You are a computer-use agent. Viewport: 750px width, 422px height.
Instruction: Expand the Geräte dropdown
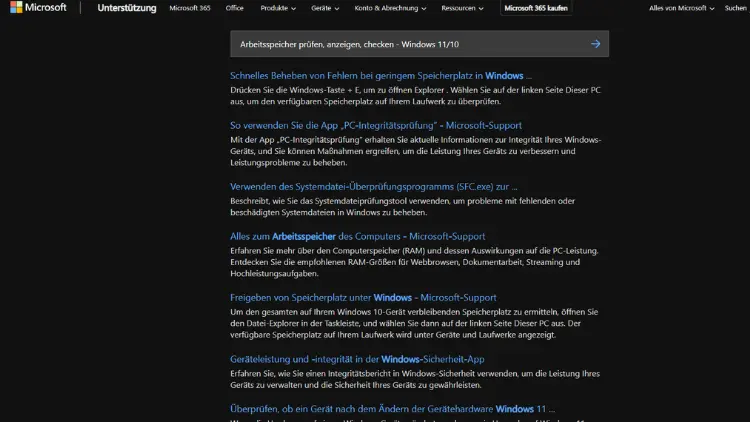(325, 8)
